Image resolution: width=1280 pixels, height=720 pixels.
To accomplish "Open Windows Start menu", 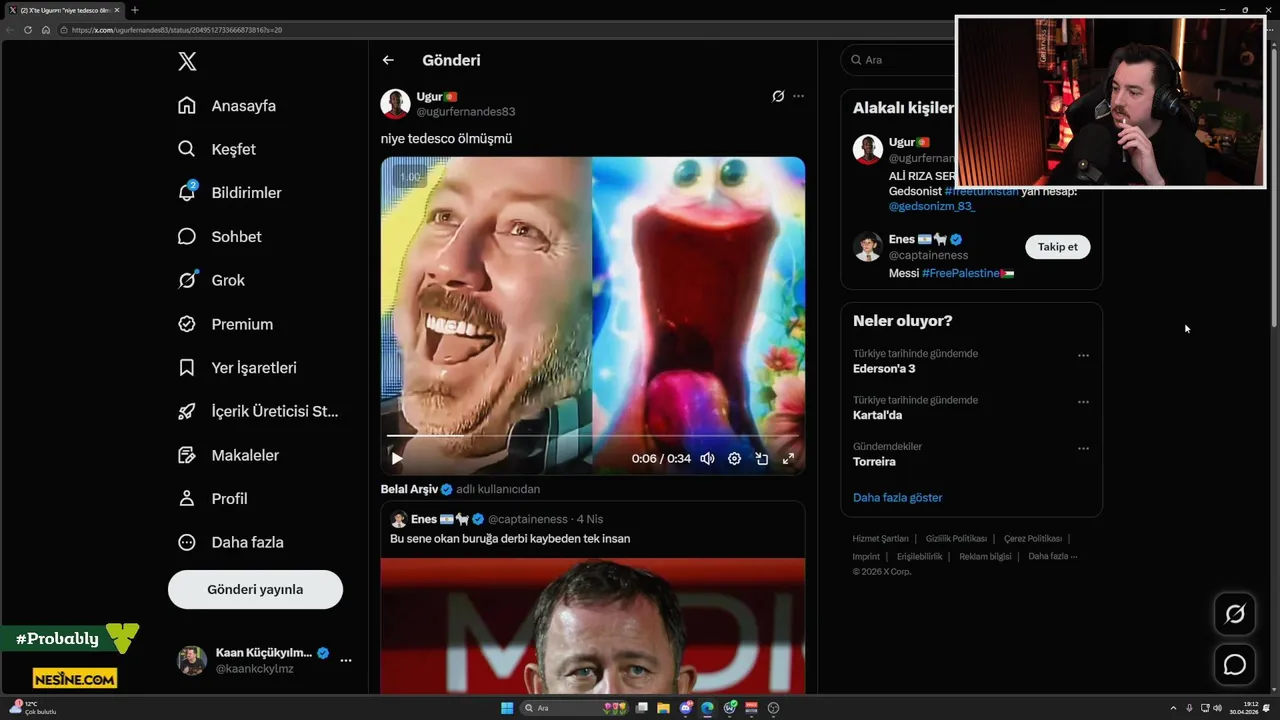I will click(507, 708).
